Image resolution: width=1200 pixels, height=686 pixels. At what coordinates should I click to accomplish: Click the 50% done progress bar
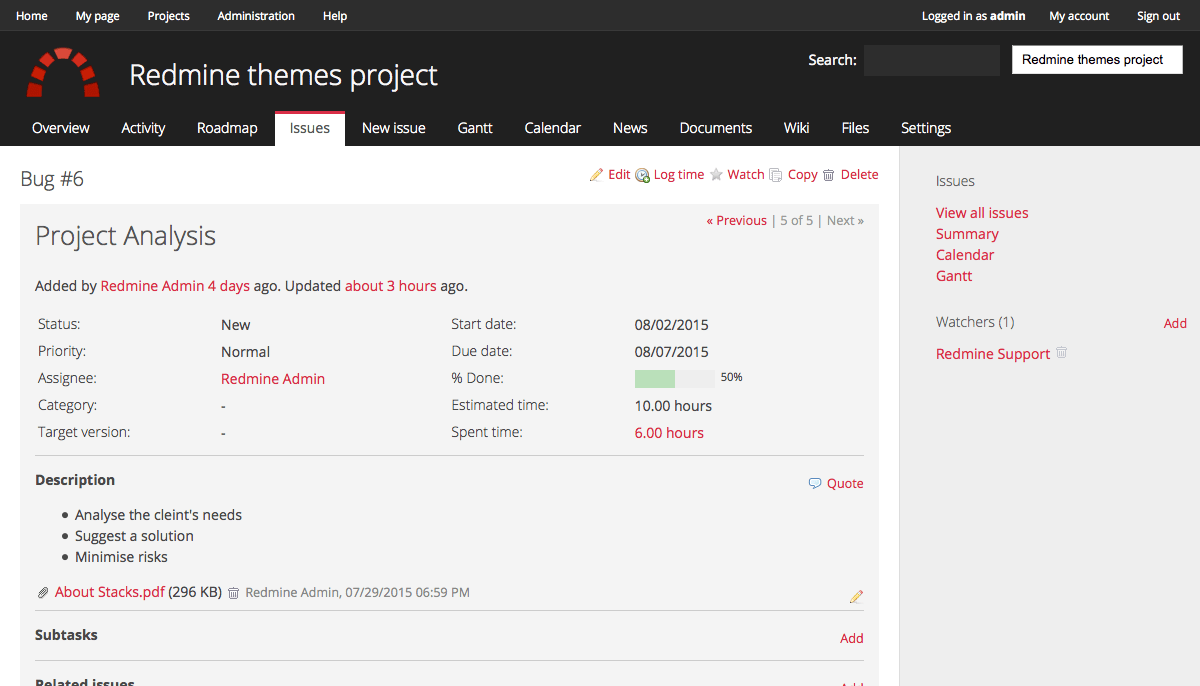point(675,379)
